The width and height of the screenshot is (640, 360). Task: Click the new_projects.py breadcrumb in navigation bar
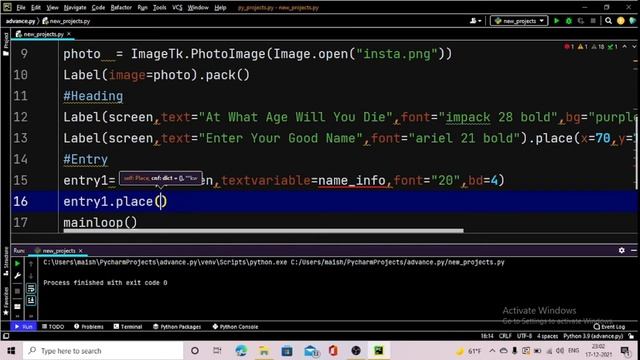tap(67, 21)
